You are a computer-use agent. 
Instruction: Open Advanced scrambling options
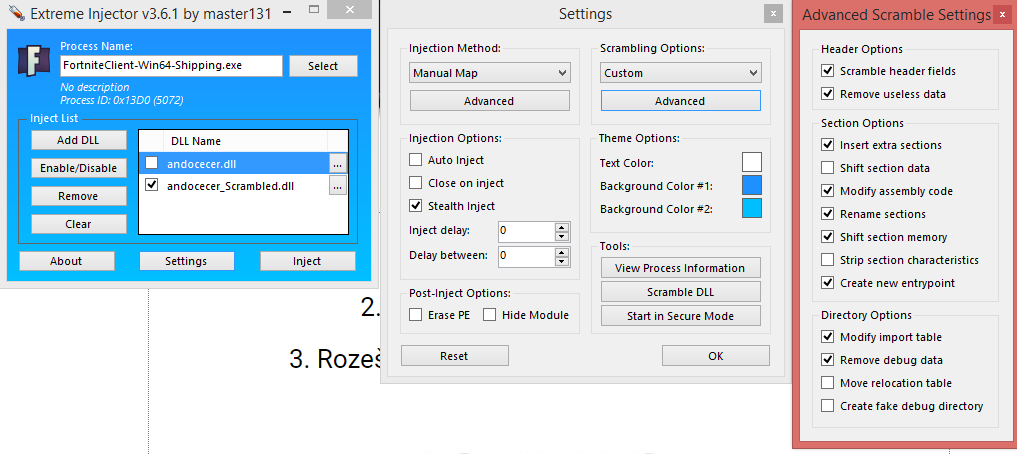680,101
